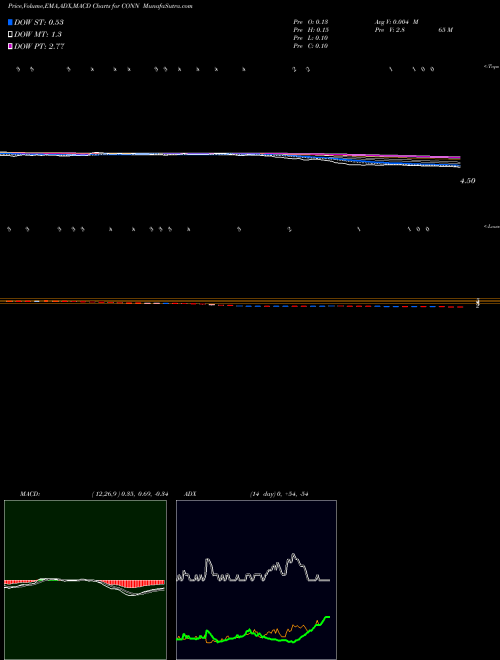Click the 'Avg V: 0.004 M' value
This screenshot has width=500, height=660.
pos(397,22)
